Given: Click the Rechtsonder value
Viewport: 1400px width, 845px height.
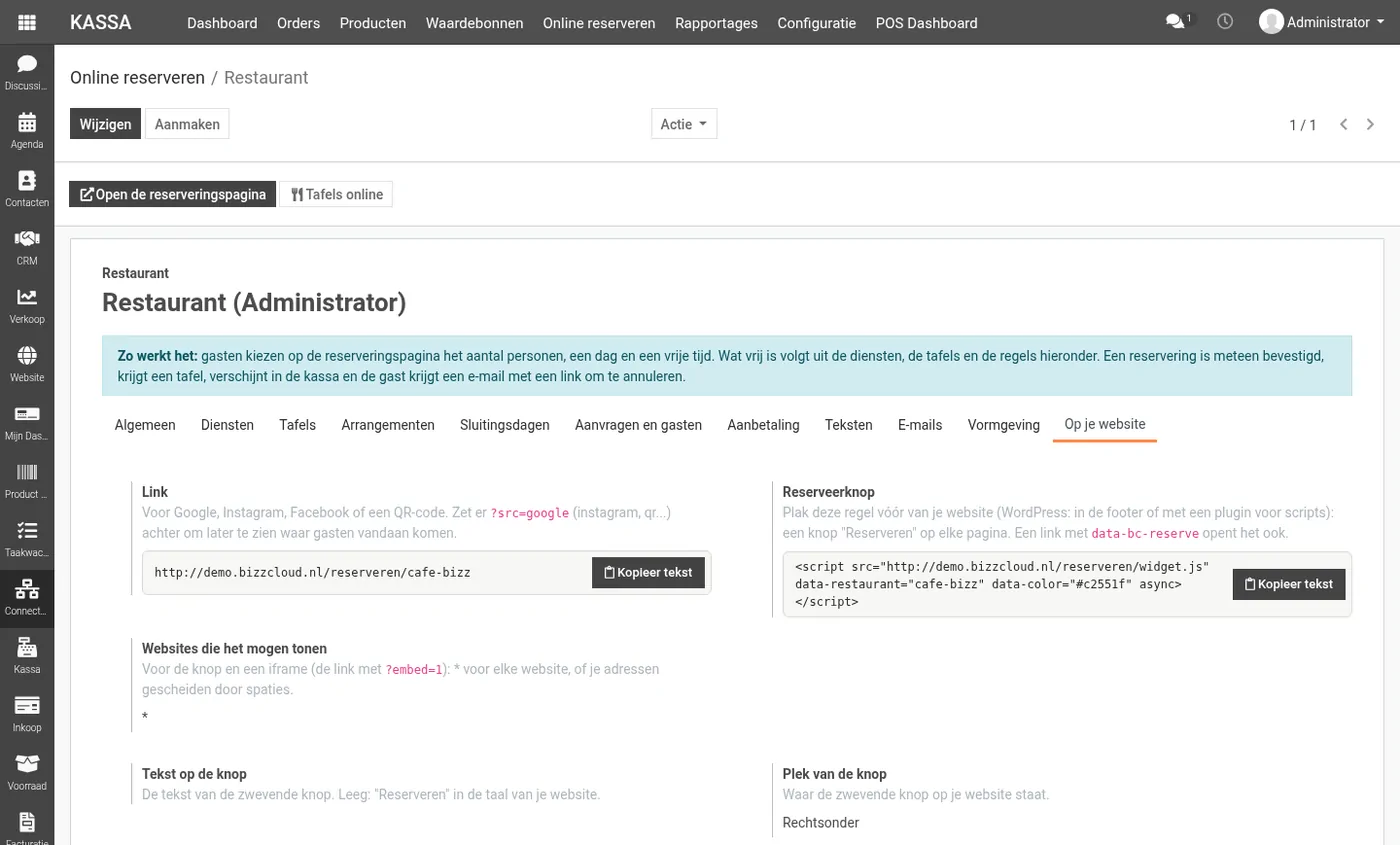Looking at the screenshot, I should click(x=821, y=823).
